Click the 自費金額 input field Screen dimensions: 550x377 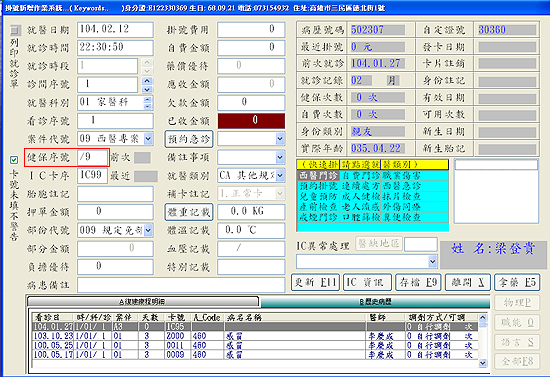coord(251,48)
